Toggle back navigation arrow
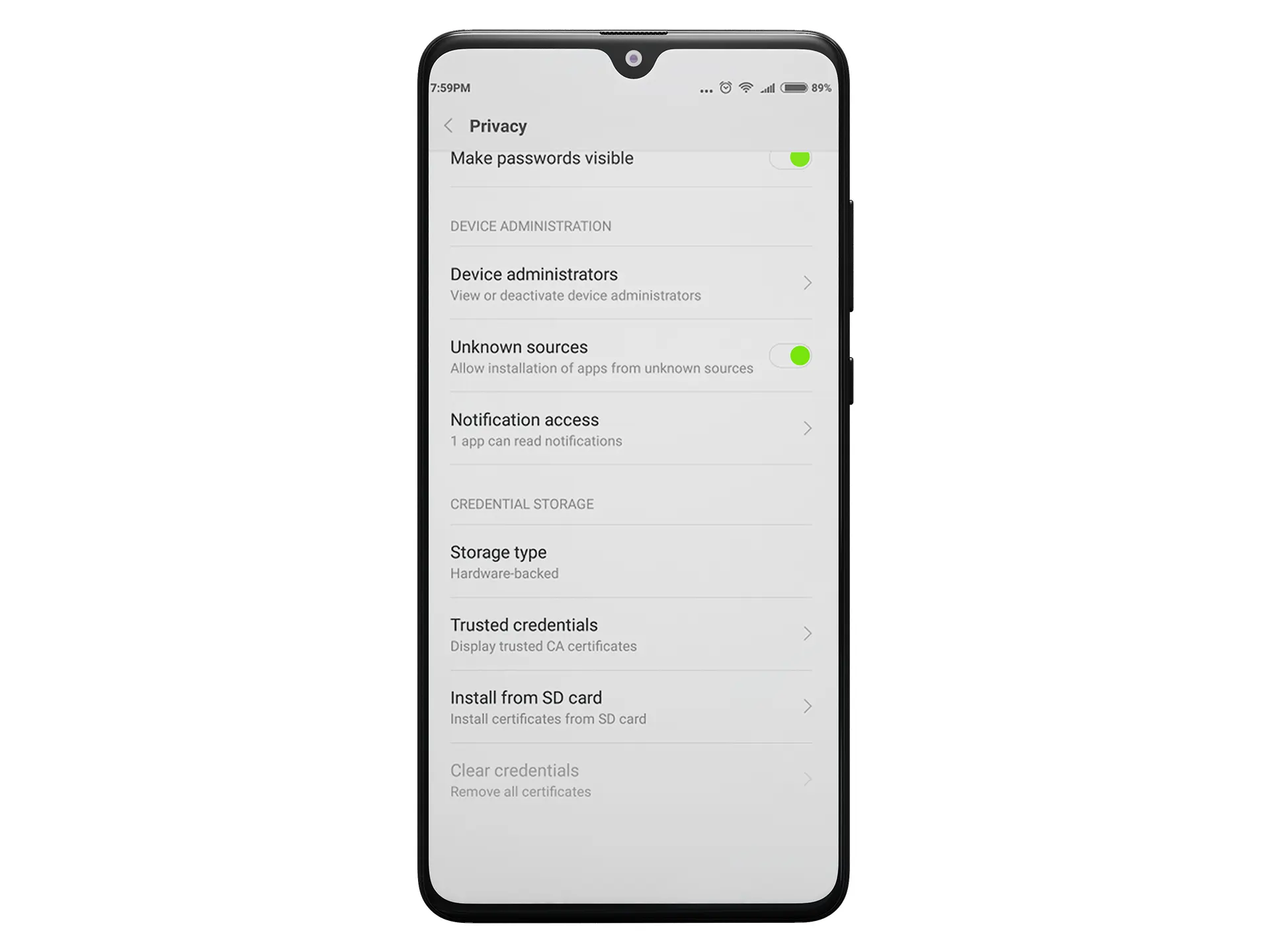The height and width of the screenshot is (952, 1270). [x=449, y=125]
